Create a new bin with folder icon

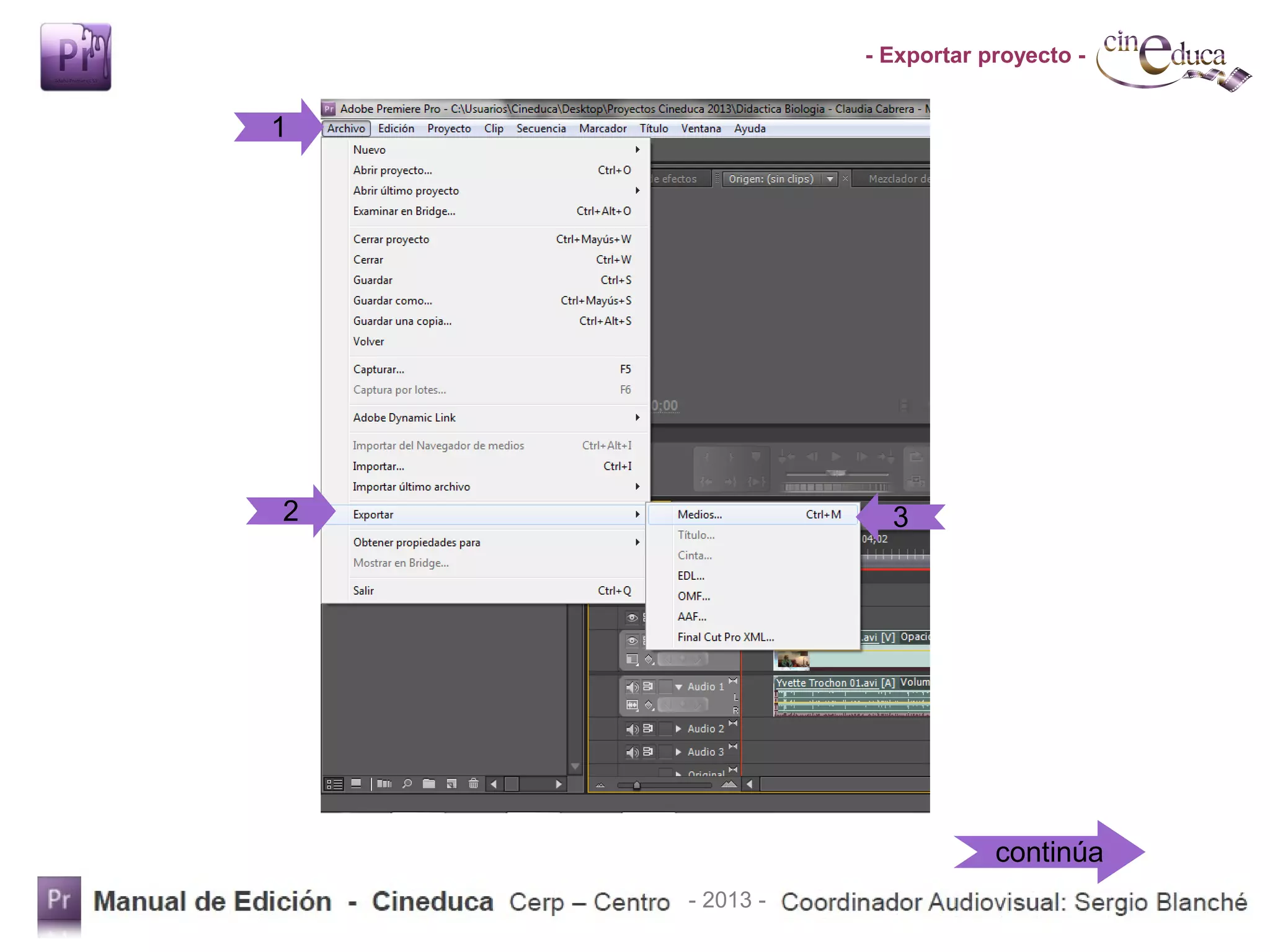(429, 784)
